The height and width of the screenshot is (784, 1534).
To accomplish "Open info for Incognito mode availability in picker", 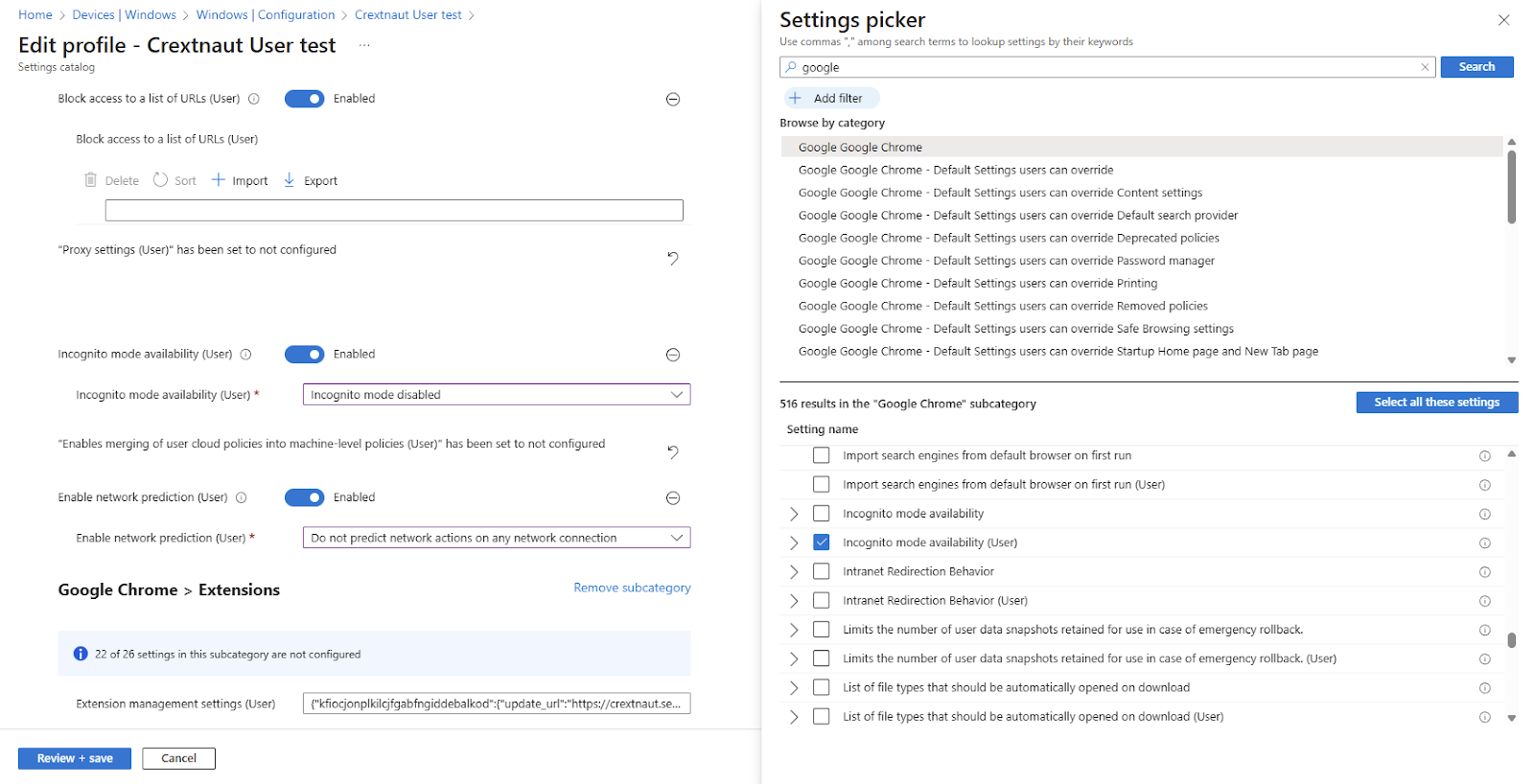I will 1485,515.
